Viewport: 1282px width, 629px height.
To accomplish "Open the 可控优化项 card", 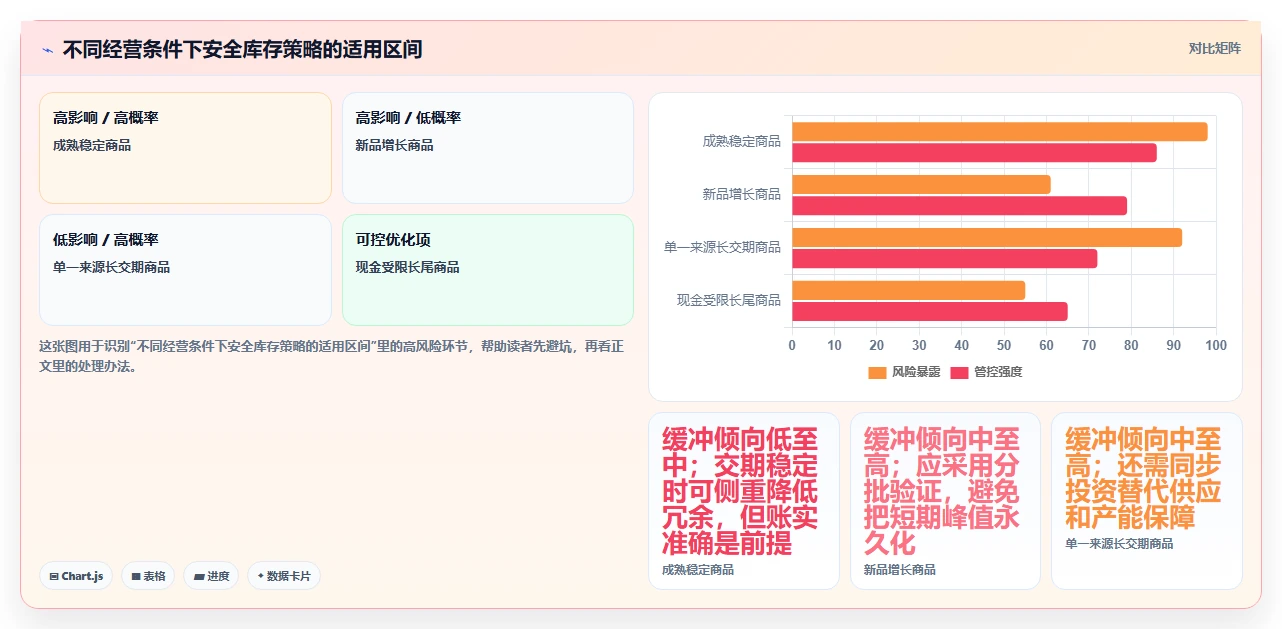I will pyautogui.click(x=488, y=270).
